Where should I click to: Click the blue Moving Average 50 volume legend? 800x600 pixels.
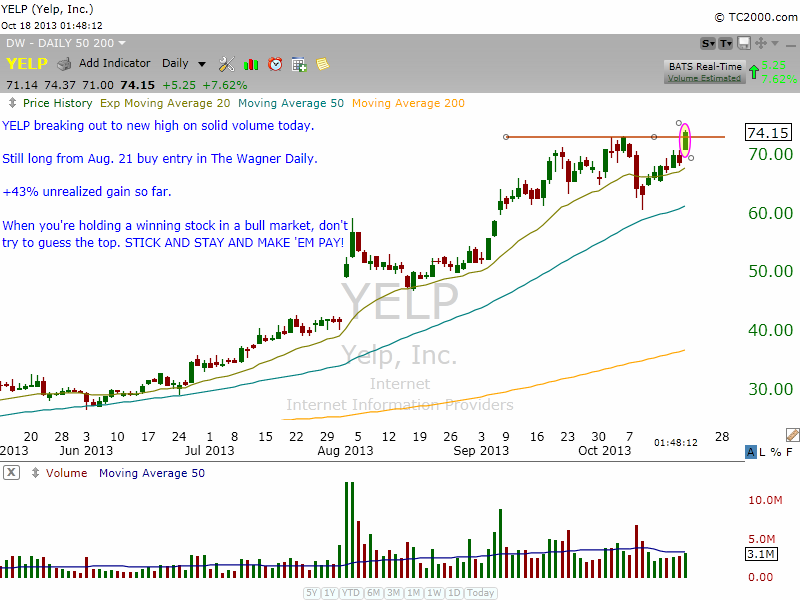point(152,473)
